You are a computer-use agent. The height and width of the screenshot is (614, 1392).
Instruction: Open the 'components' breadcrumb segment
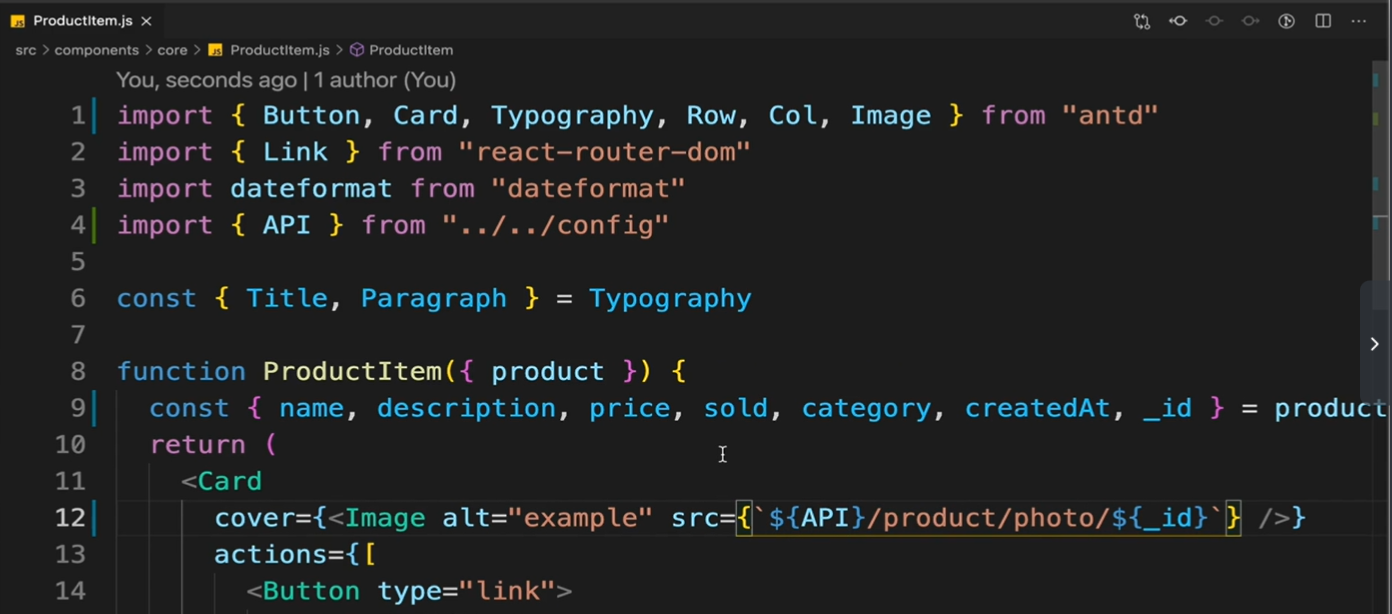96,50
